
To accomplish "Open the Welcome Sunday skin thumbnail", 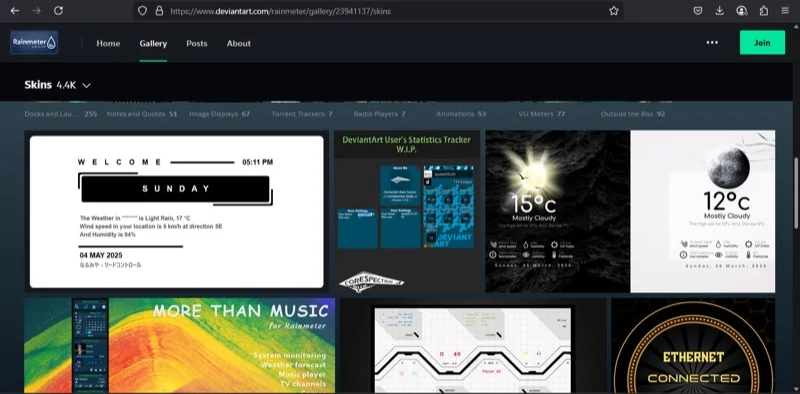I will coord(177,211).
